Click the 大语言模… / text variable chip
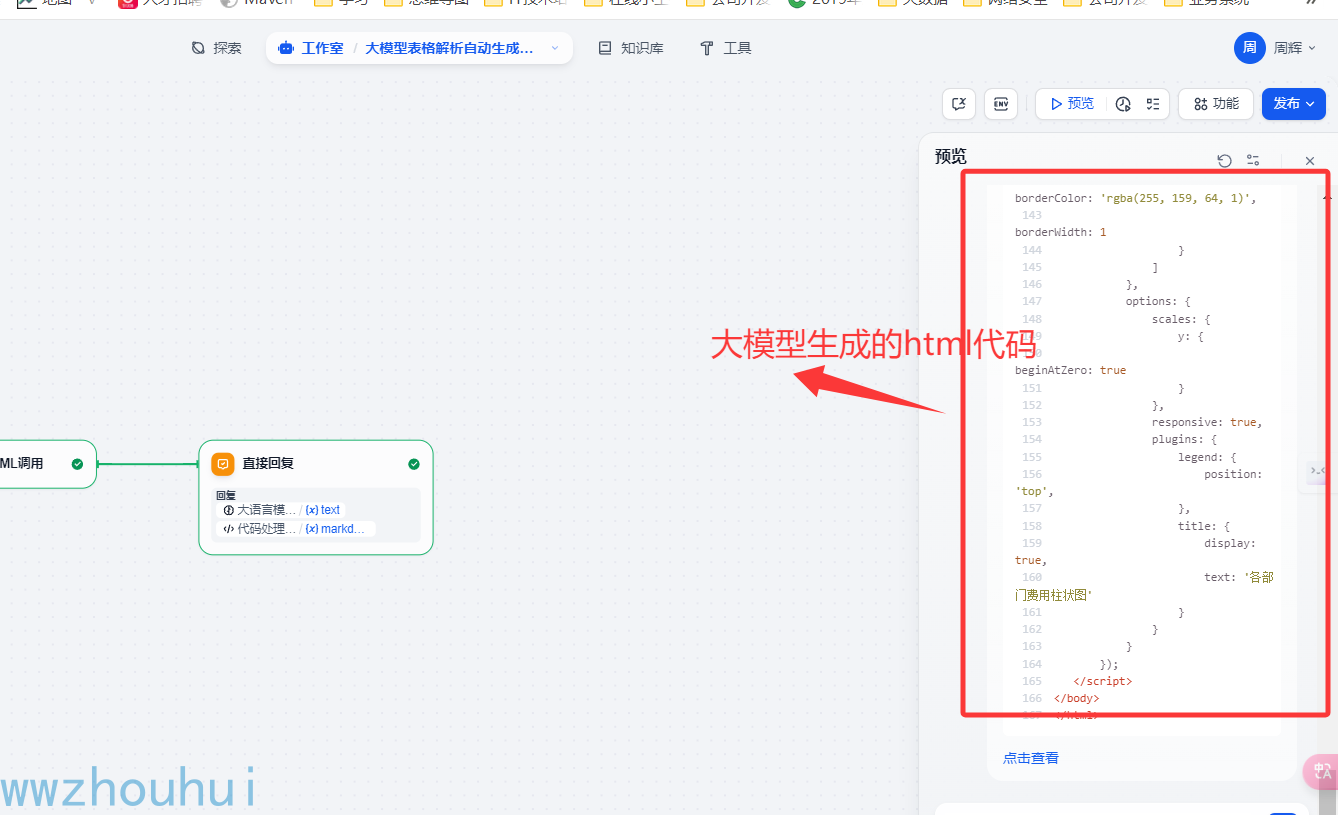The height and width of the screenshot is (815, 1338). [282, 510]
